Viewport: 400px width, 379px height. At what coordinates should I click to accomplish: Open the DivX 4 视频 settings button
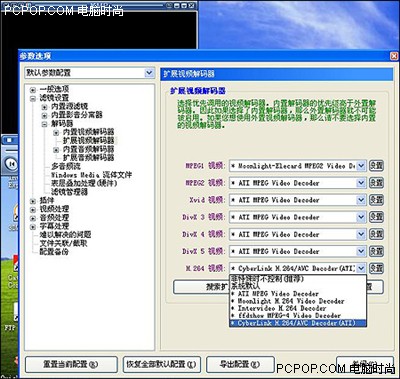coord(376,234)
